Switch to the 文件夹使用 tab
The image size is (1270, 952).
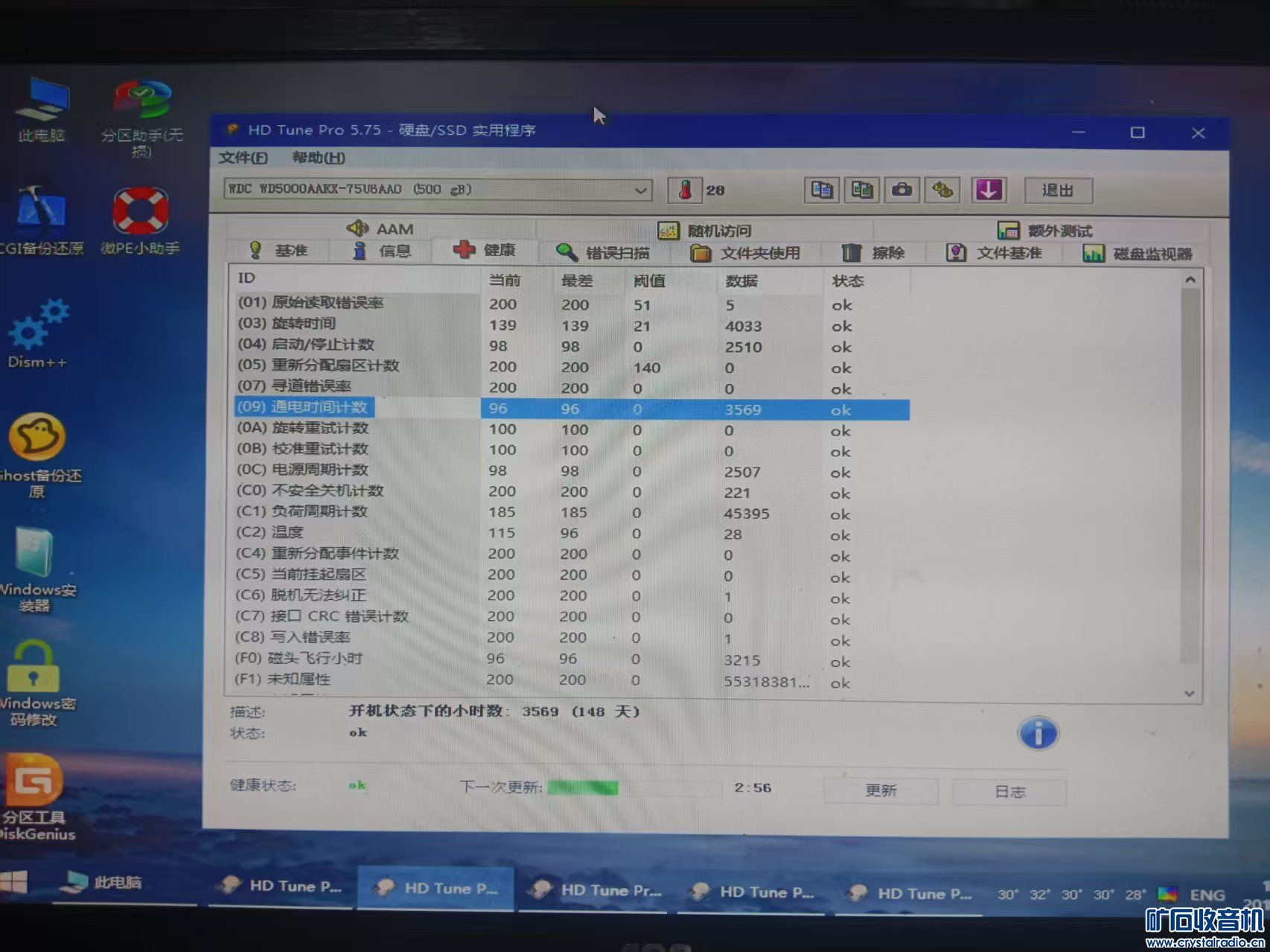click(744, 253)
